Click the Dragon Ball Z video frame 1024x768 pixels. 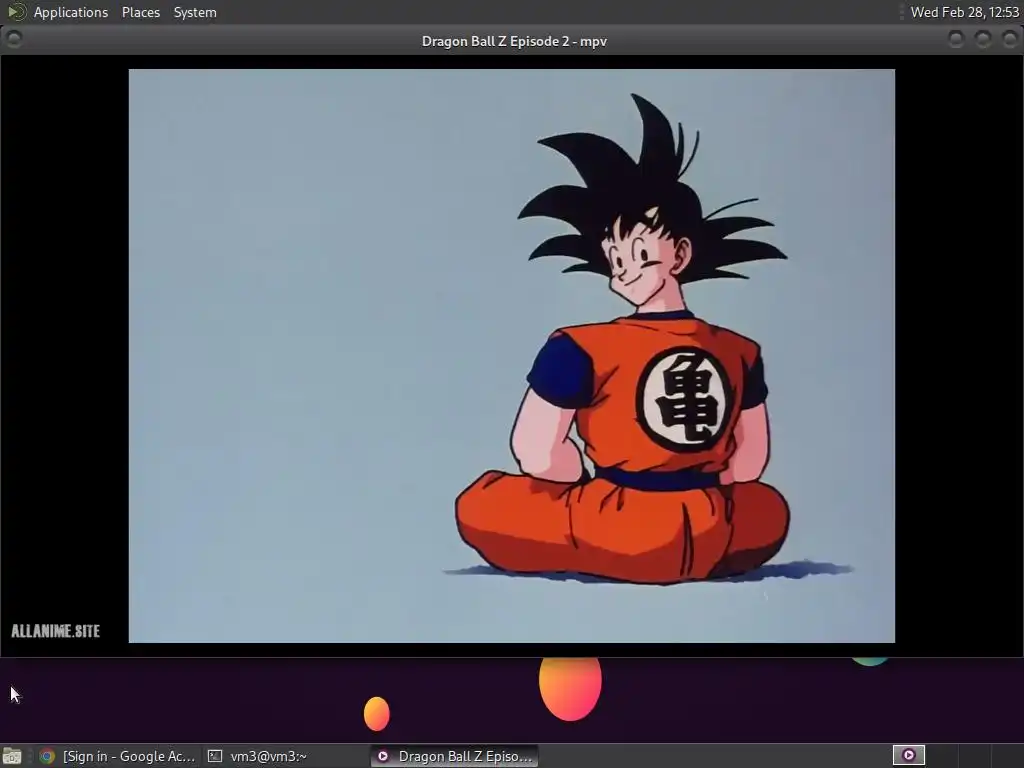pos(511,356)
